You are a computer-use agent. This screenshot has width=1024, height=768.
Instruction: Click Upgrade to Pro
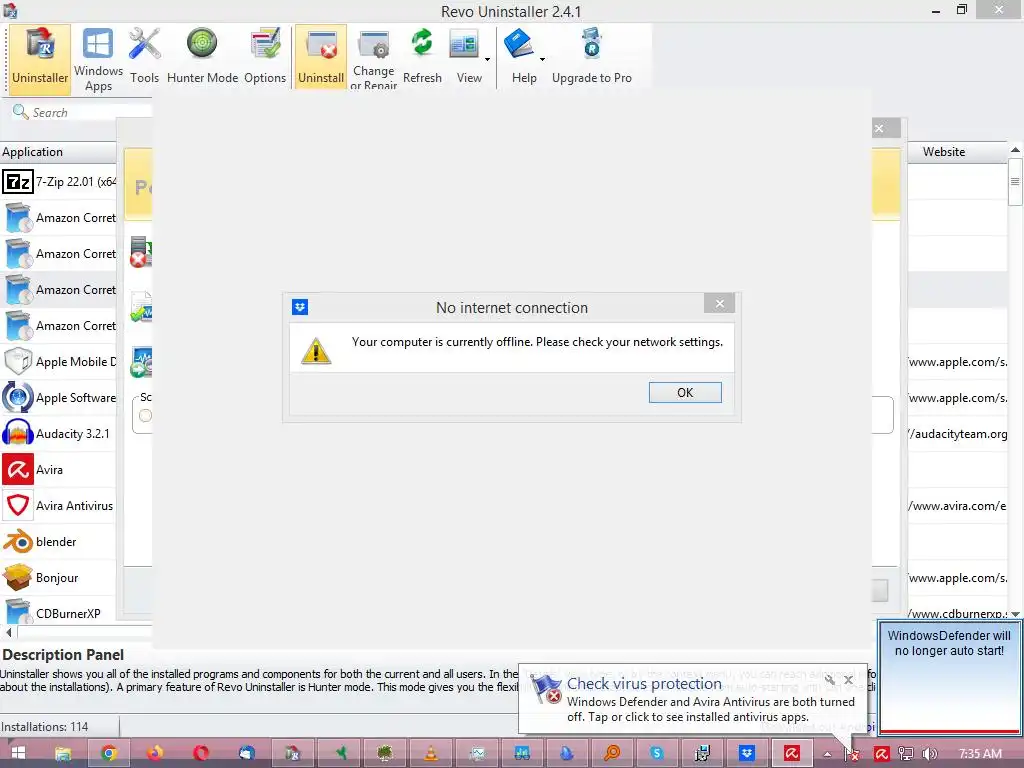coord(592,57)
